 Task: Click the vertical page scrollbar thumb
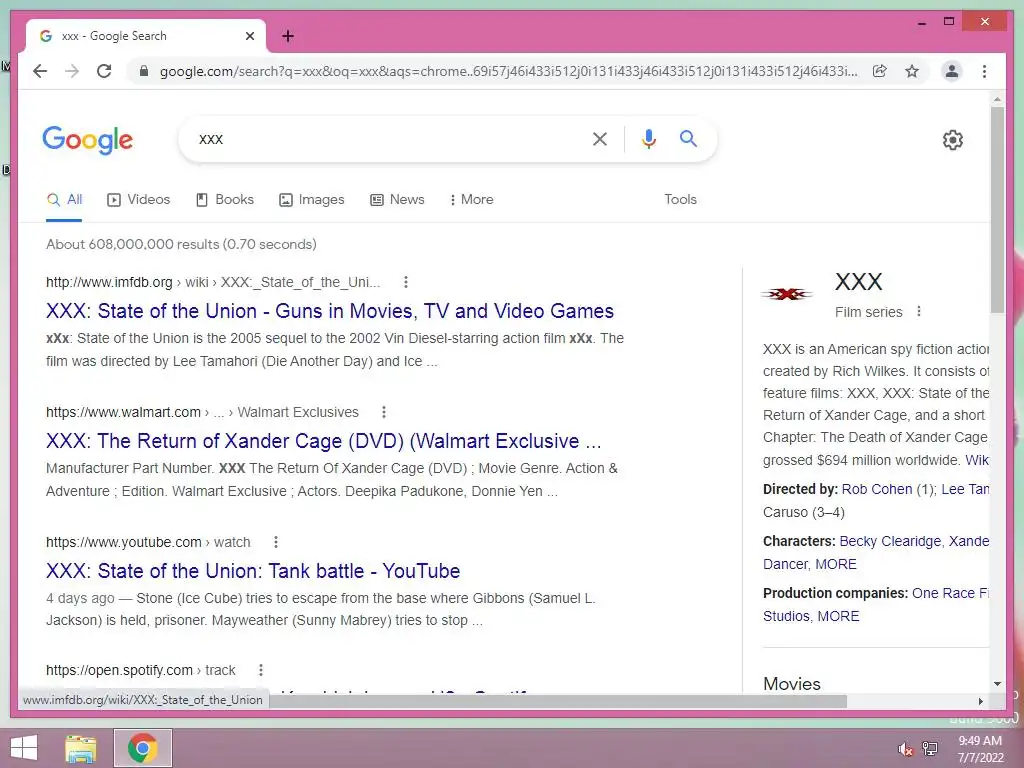(x=997, y=209)
